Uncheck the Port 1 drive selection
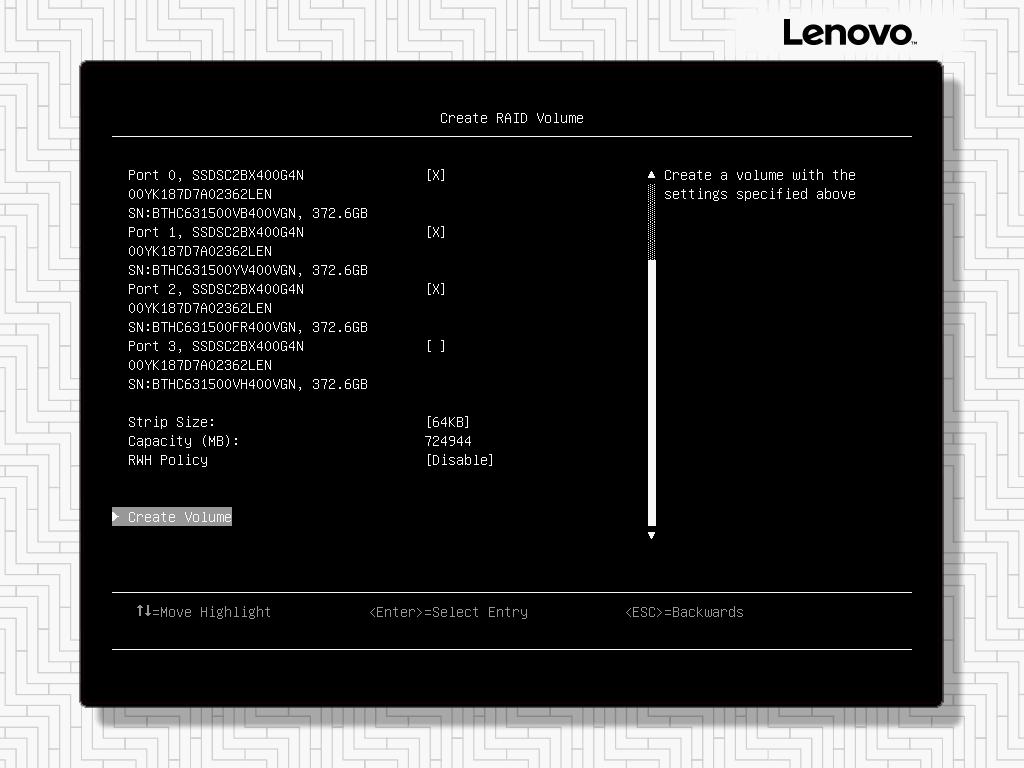1024x768 pixels. pos(436,231)
